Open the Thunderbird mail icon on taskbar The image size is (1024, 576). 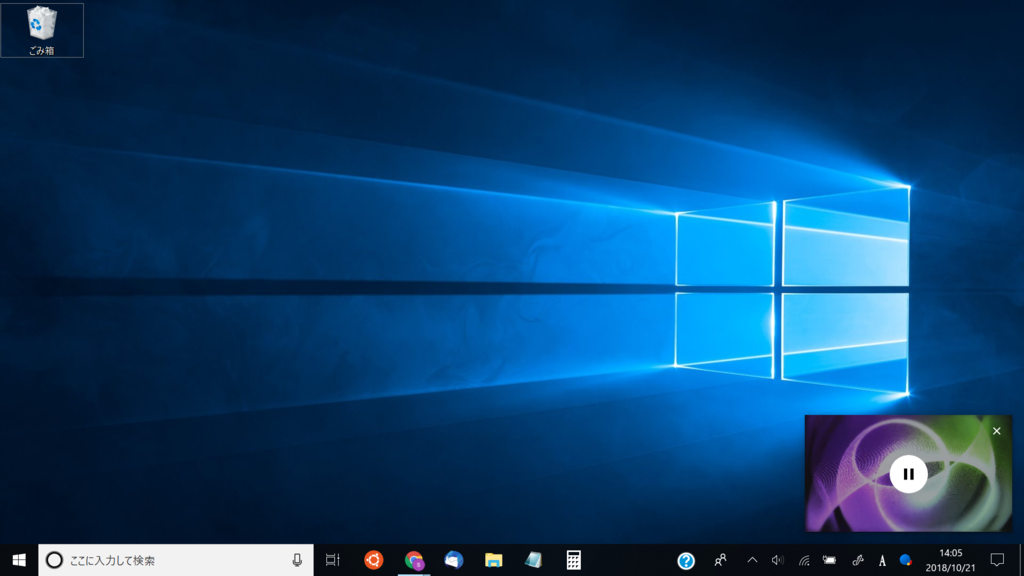pos(454,560)
